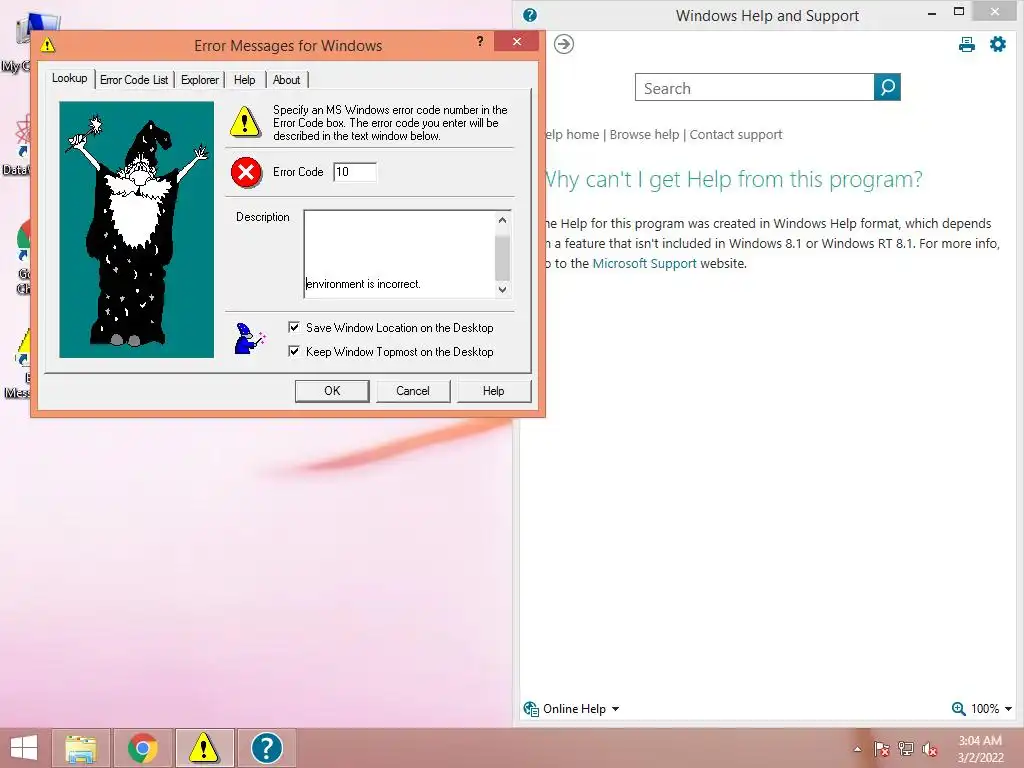Click the yellow exclamation icon beside instructions
1024x768 pixels.
[245, 121]
